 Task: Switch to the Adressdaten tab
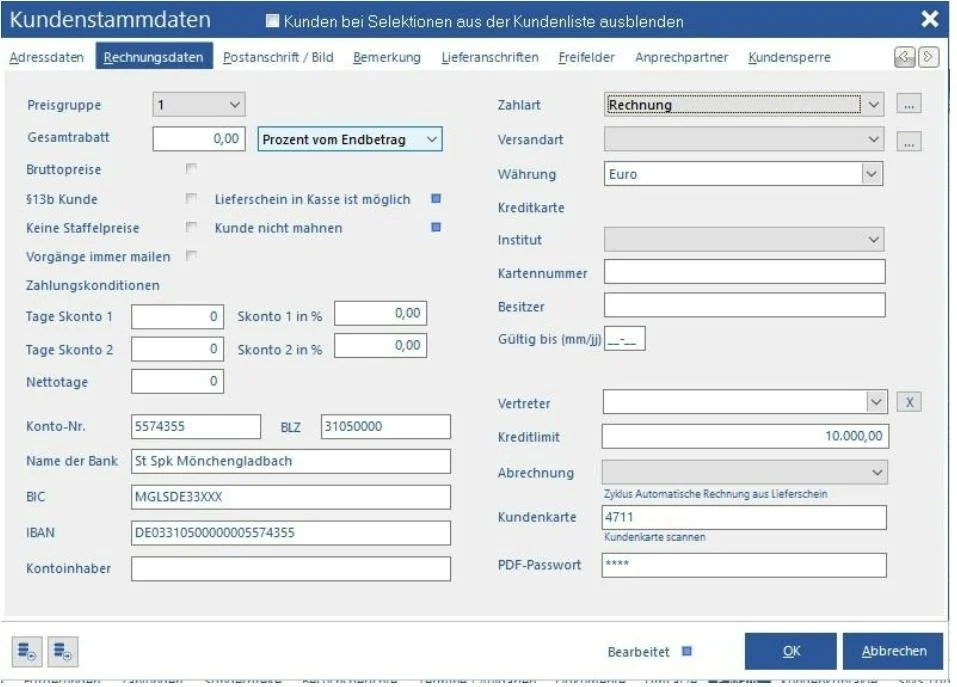(46, 57)
